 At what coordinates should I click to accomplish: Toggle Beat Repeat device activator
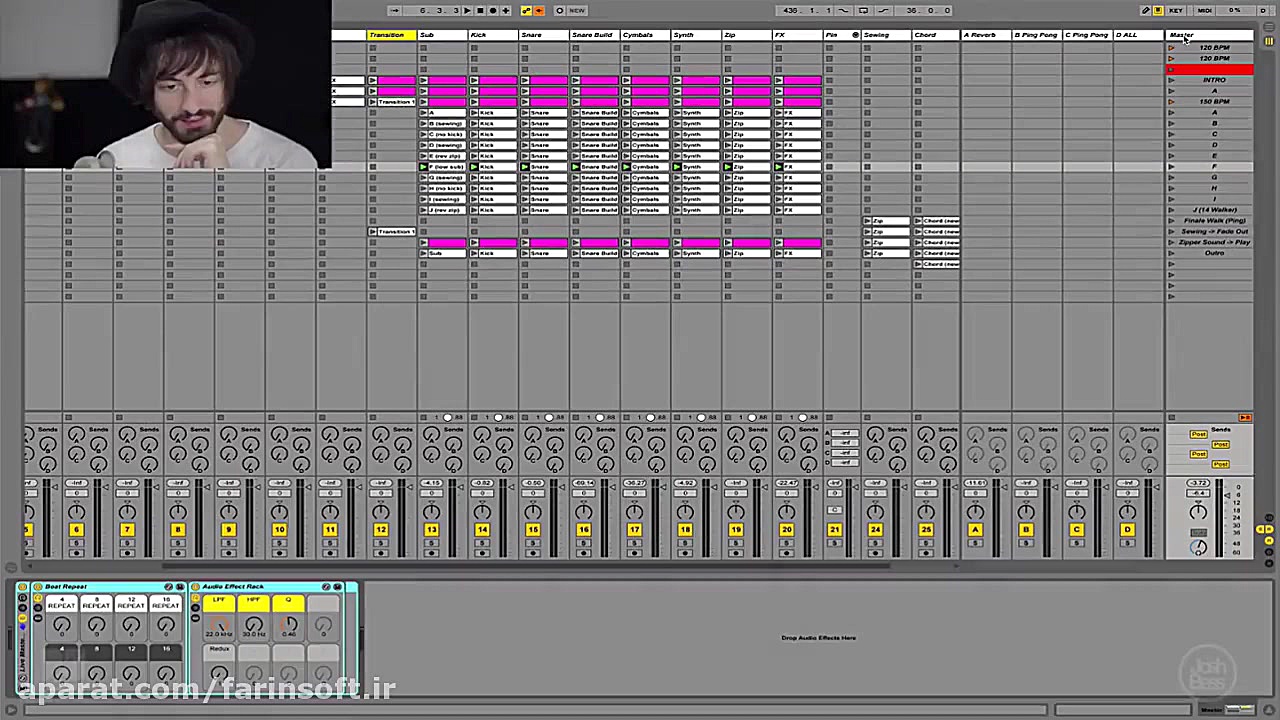click(x=38, y=587)
